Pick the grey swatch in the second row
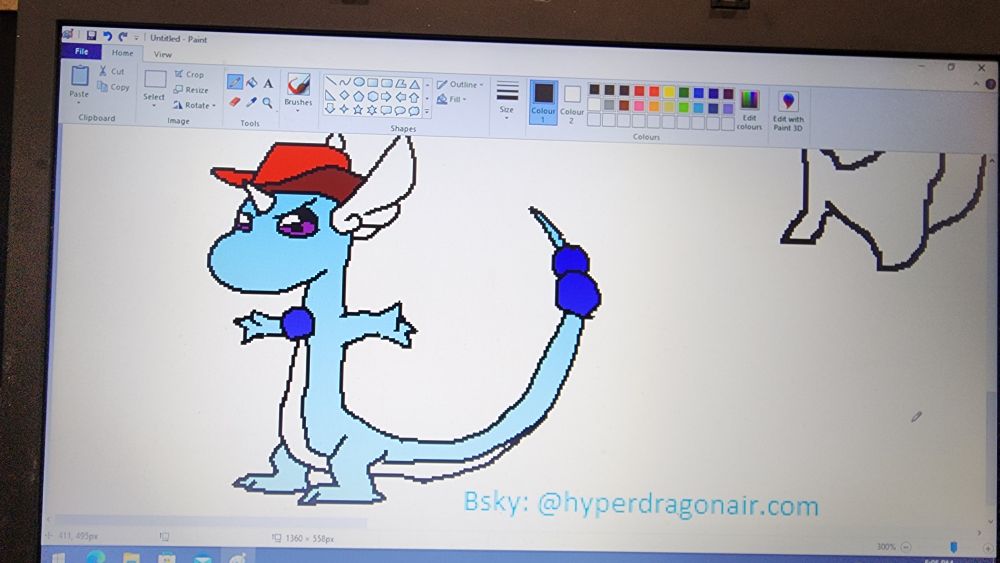Screen dimensions: 1000x563 coord(610,105)
